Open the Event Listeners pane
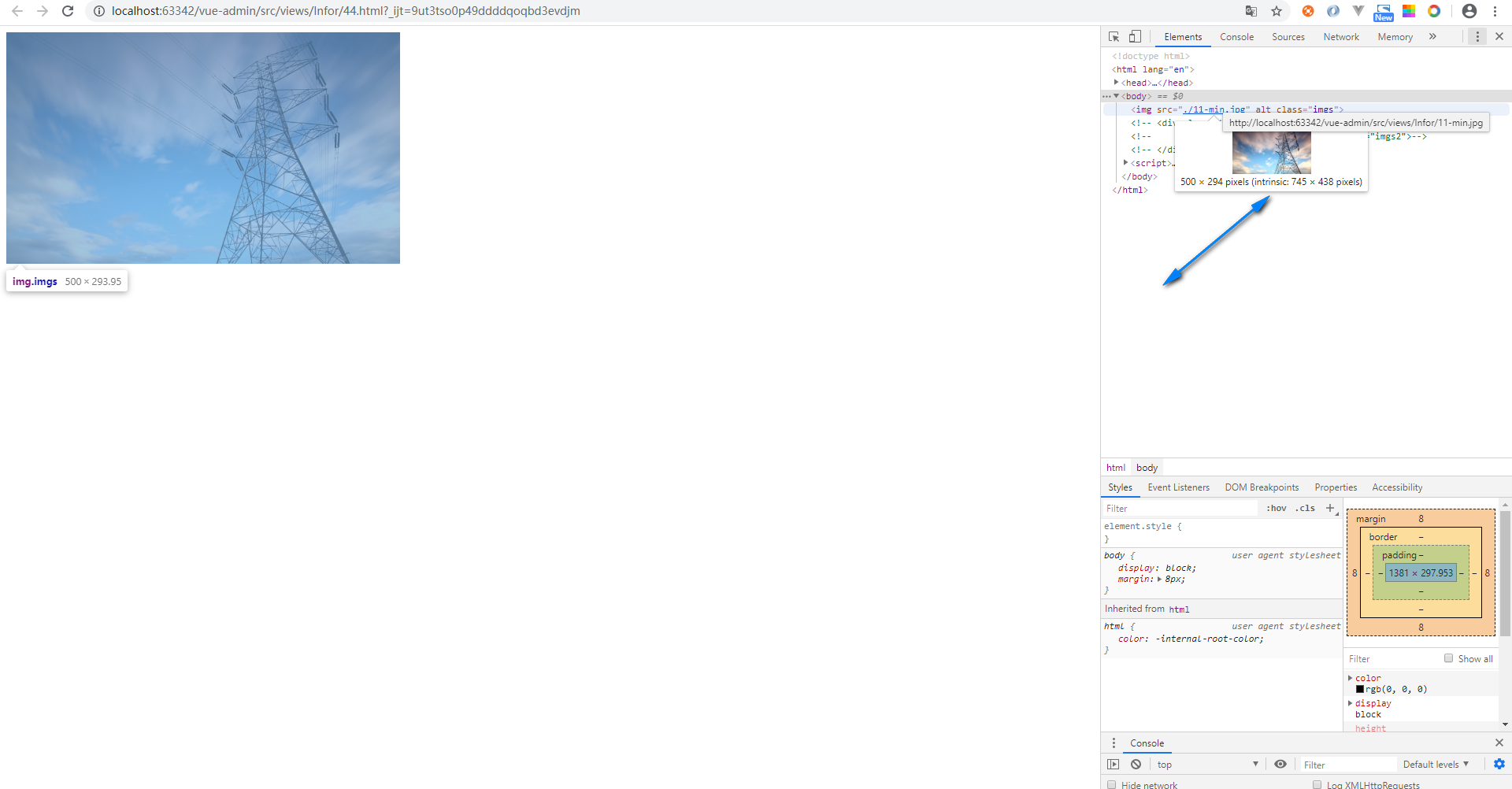This screenshot has height=789, width=1512. point(1178,487)
